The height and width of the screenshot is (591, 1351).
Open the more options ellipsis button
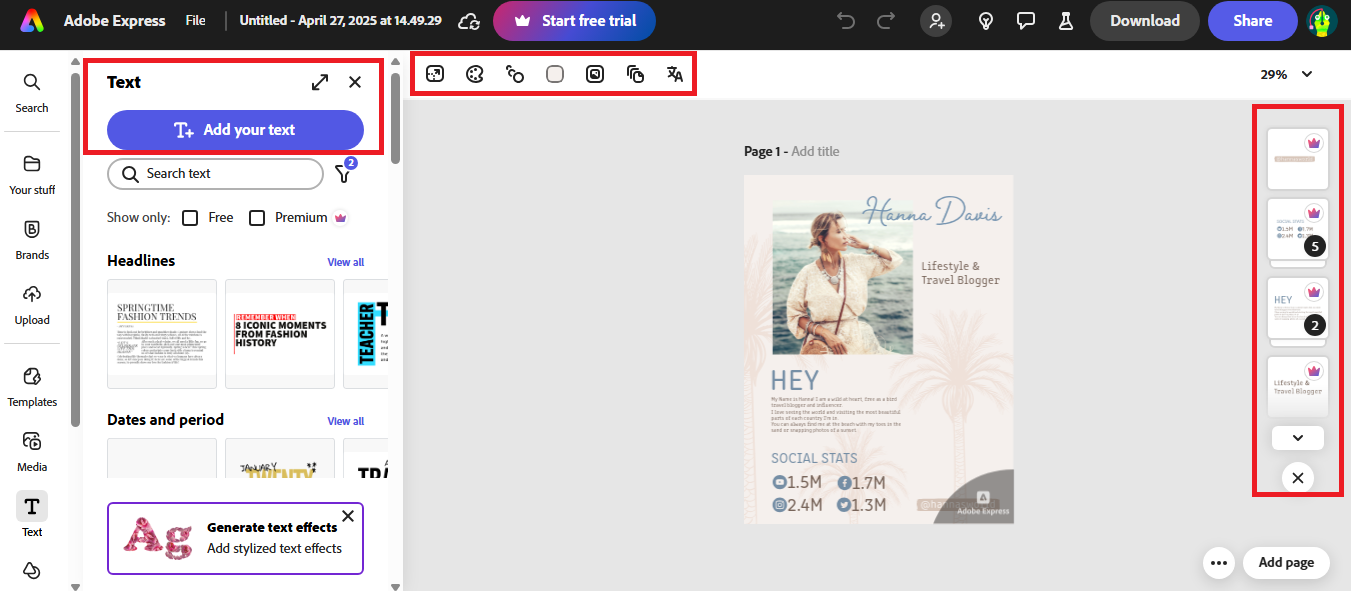(x=1218, y=563)
